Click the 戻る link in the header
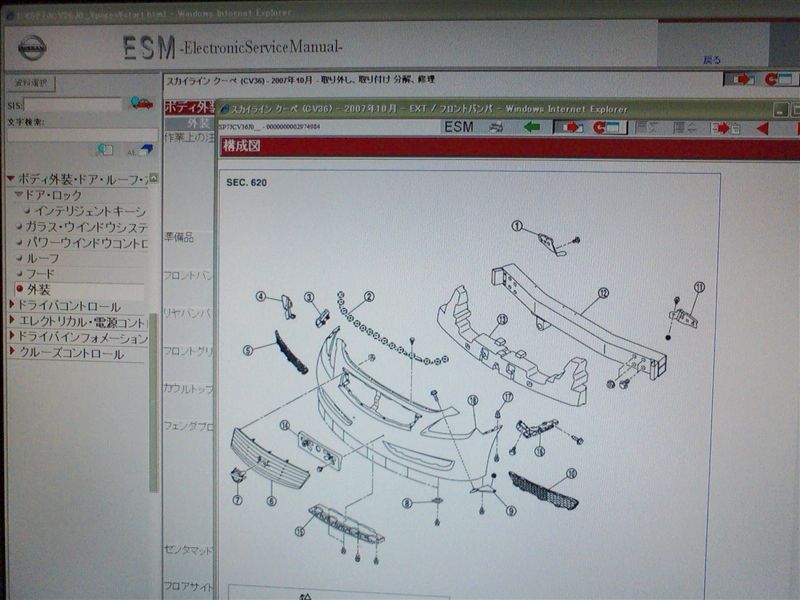 pyautogui.click(x=712, y=60)
